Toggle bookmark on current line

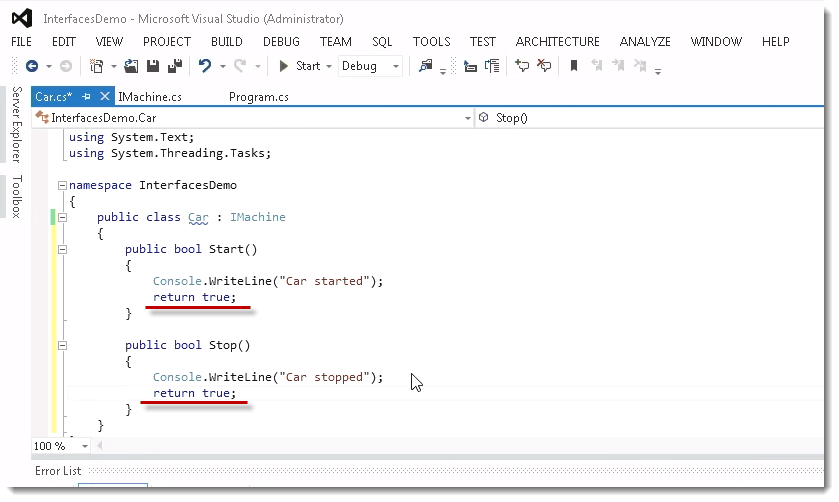(574, 66)
